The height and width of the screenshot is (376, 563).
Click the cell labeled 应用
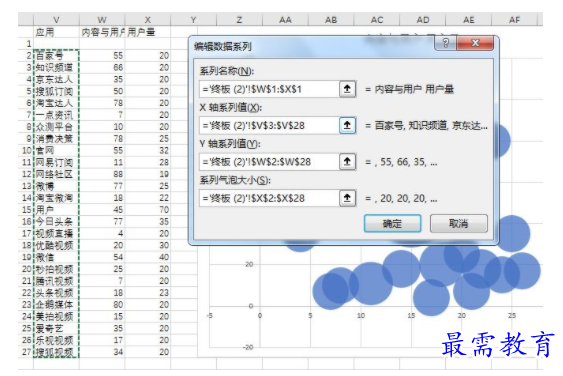(56, 32)
